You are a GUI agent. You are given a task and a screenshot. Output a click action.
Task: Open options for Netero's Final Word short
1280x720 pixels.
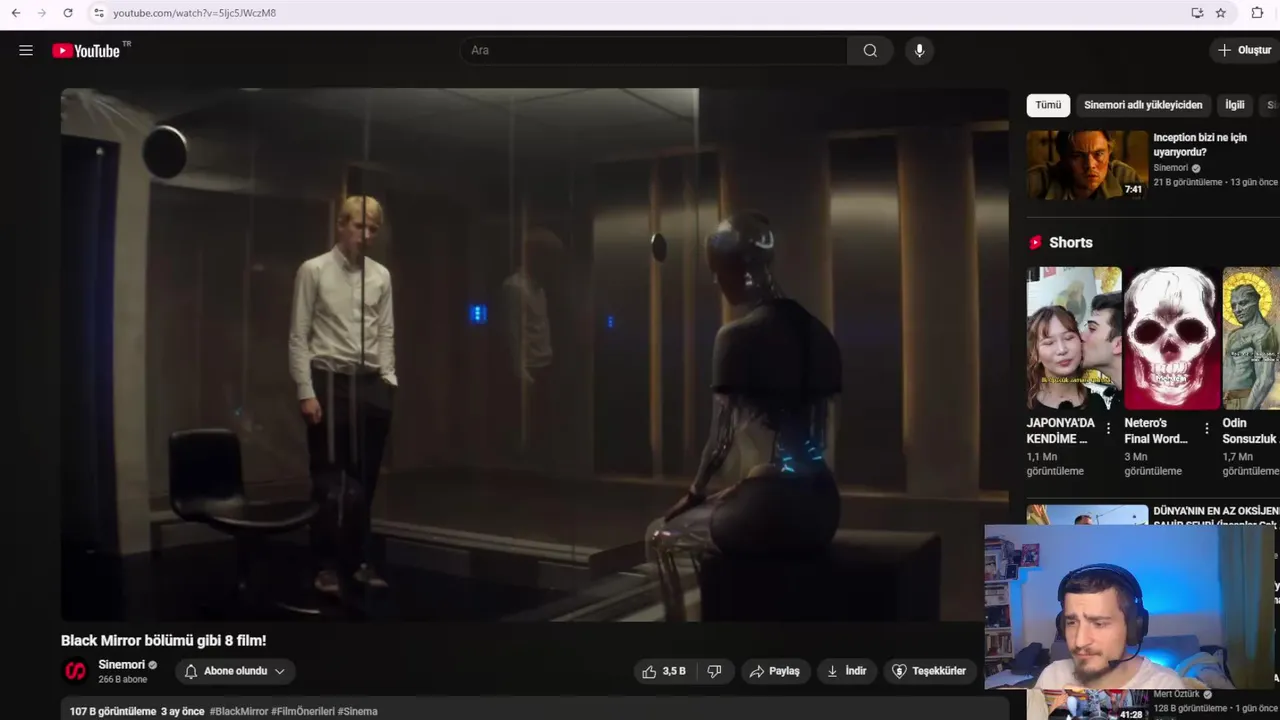pyautogui.click(x=1206, y=428)
